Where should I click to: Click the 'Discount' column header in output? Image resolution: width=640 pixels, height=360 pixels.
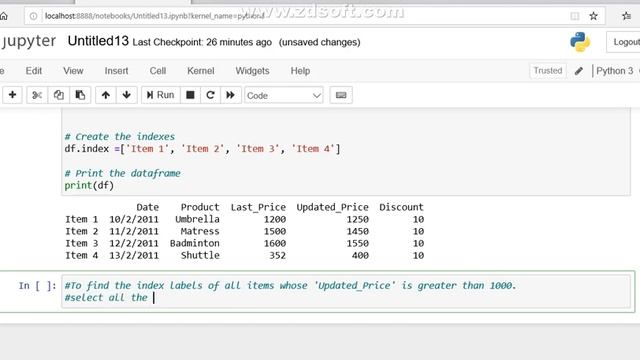coord(401,207)
